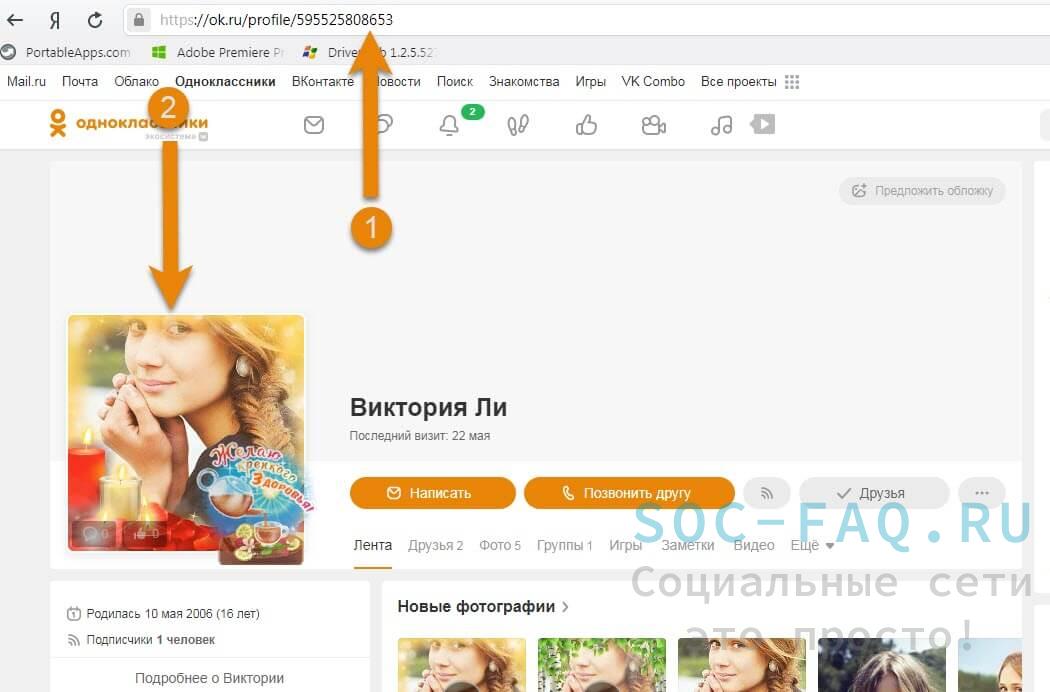This screenshot has width=1050, height=692.
Task: Reload the page with the refresh icon
Action: [x=95, y=20]
